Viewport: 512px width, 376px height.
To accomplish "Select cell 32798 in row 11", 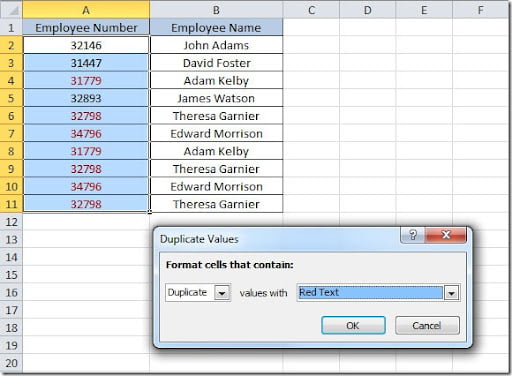I will [x=86, y=204].
